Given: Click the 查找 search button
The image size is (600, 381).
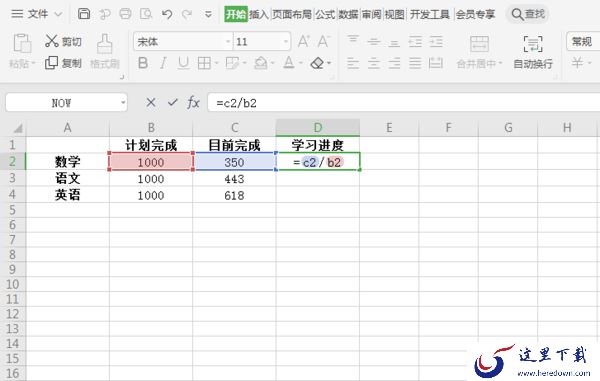Looking at the screenshot, I should click(x=528, y=15).
